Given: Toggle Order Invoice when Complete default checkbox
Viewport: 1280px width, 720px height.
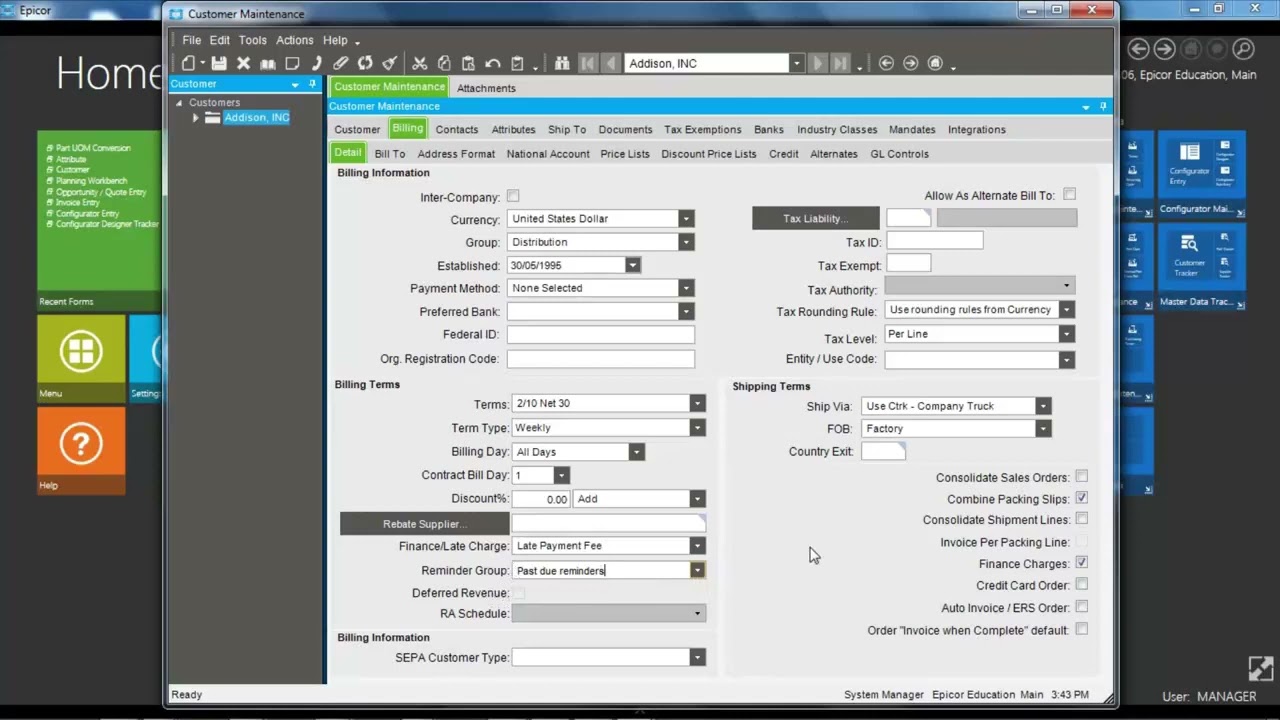Looking at the screenshot, I should 1081,629.
